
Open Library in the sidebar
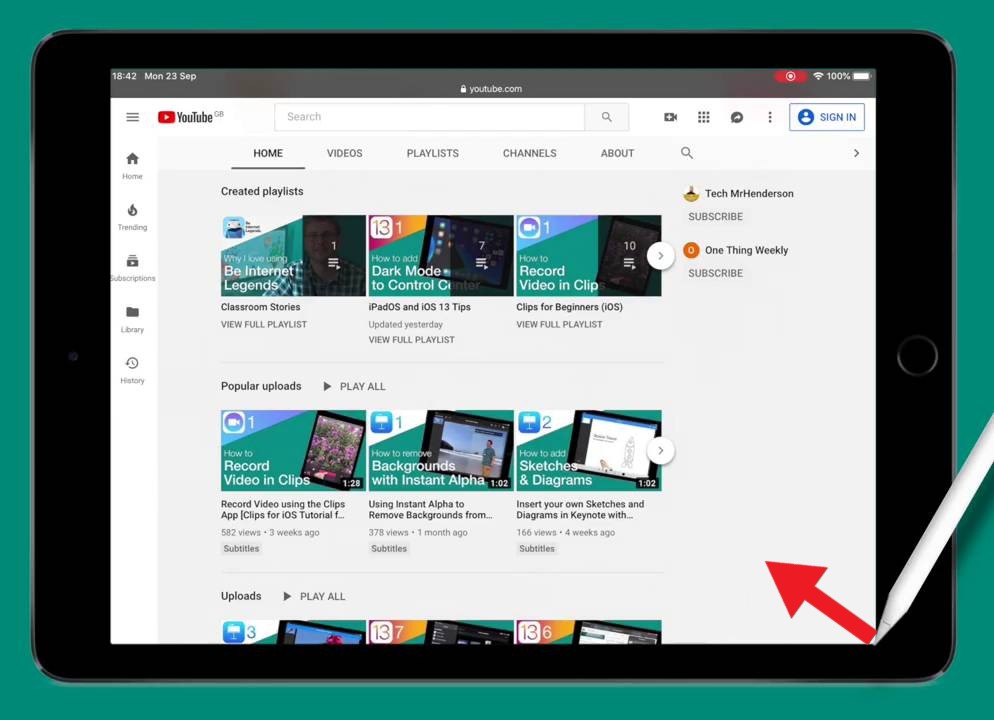(x=132, y=319)
